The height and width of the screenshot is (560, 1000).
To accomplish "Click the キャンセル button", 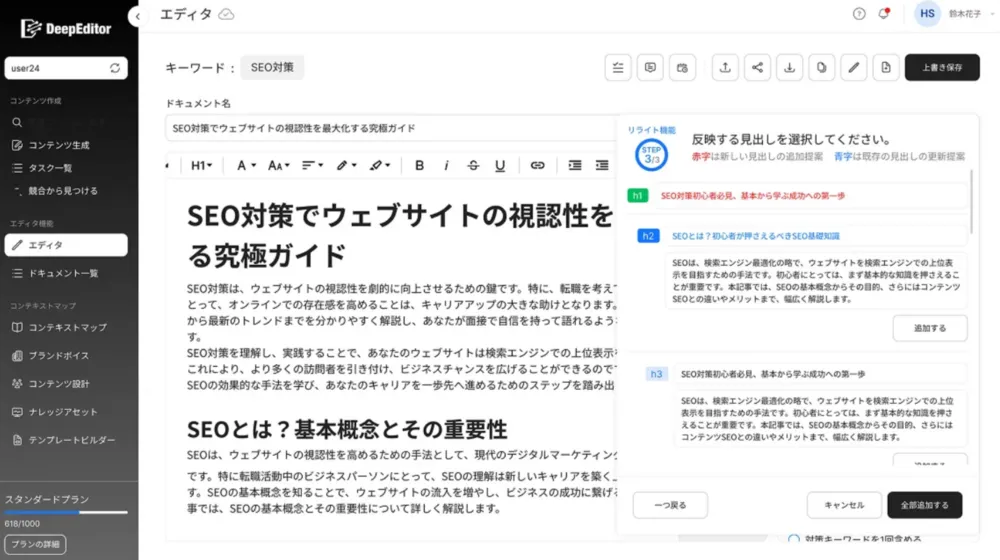I will tap(844, 505).
